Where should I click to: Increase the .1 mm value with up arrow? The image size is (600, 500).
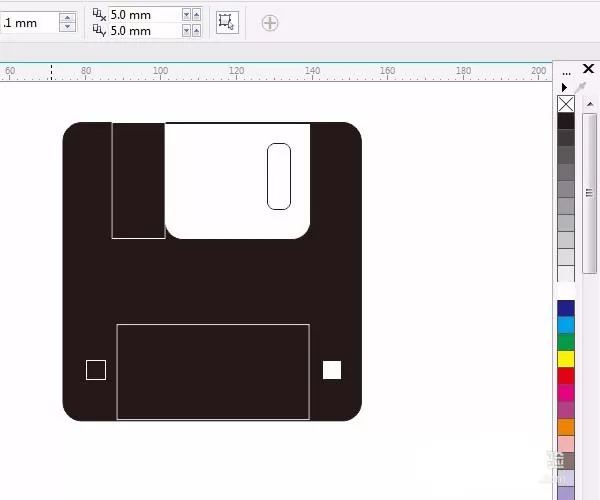click(67, 18)
